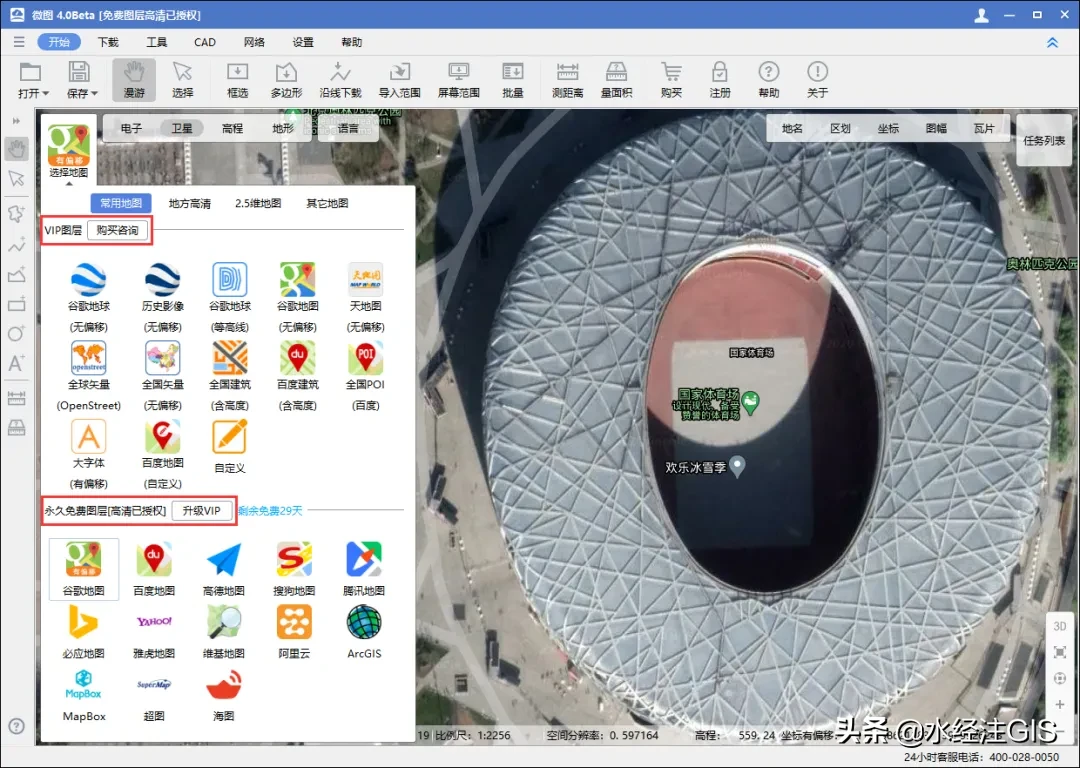This screenshot has width=1080, height=768.
Task: Choose the 沿线下载 along-line download tool
Action: 340,80
